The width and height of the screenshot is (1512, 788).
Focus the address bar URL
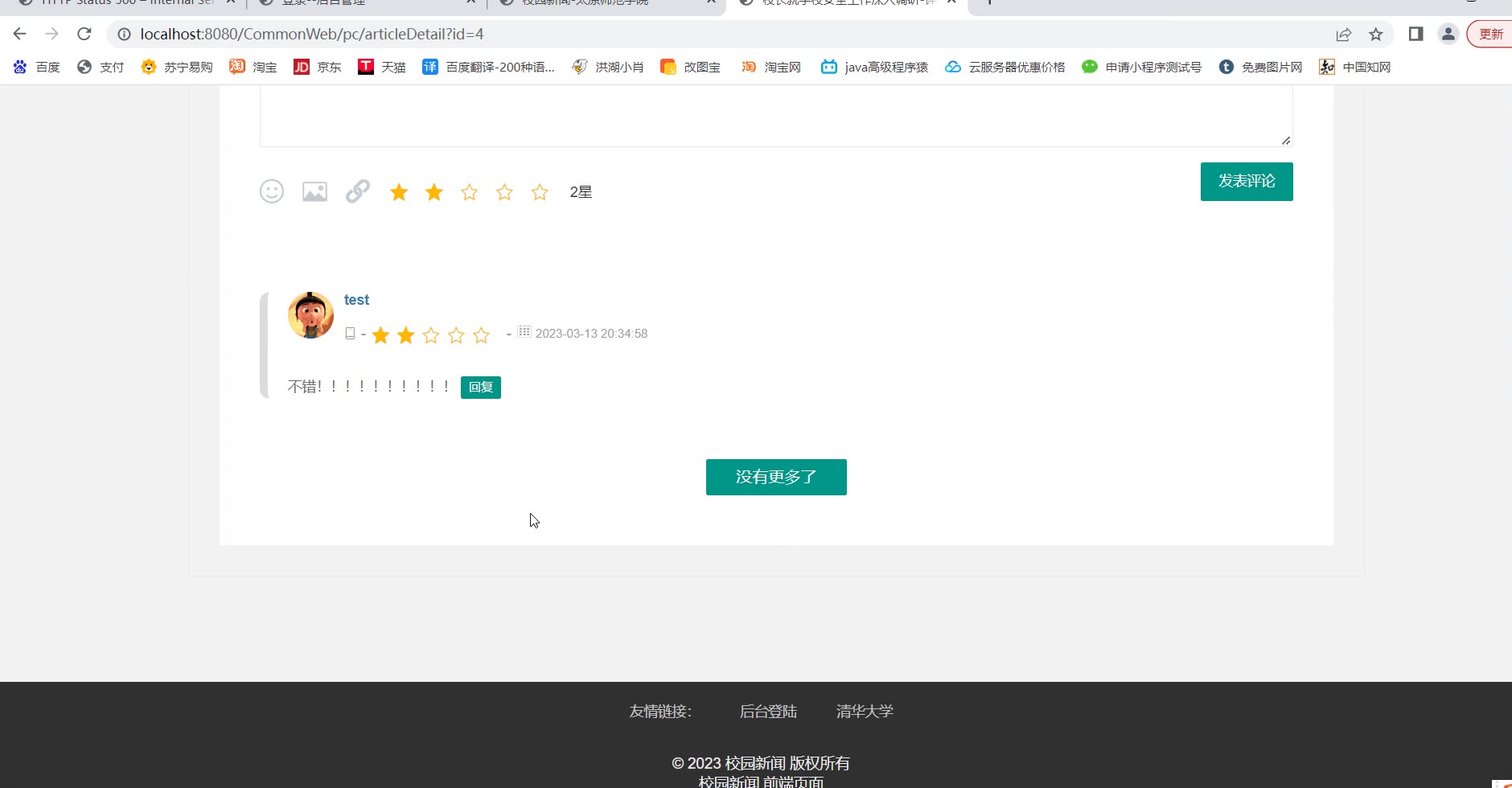(x=312, y=34)
